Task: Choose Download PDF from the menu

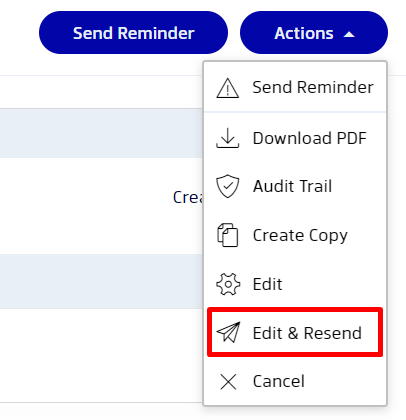Action: coord(295,138)
